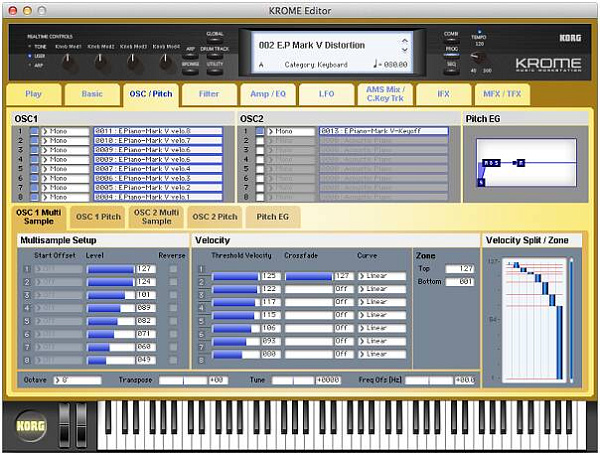
Task: Switch to SEQ mode button
Action: click(x=451, y=71)
